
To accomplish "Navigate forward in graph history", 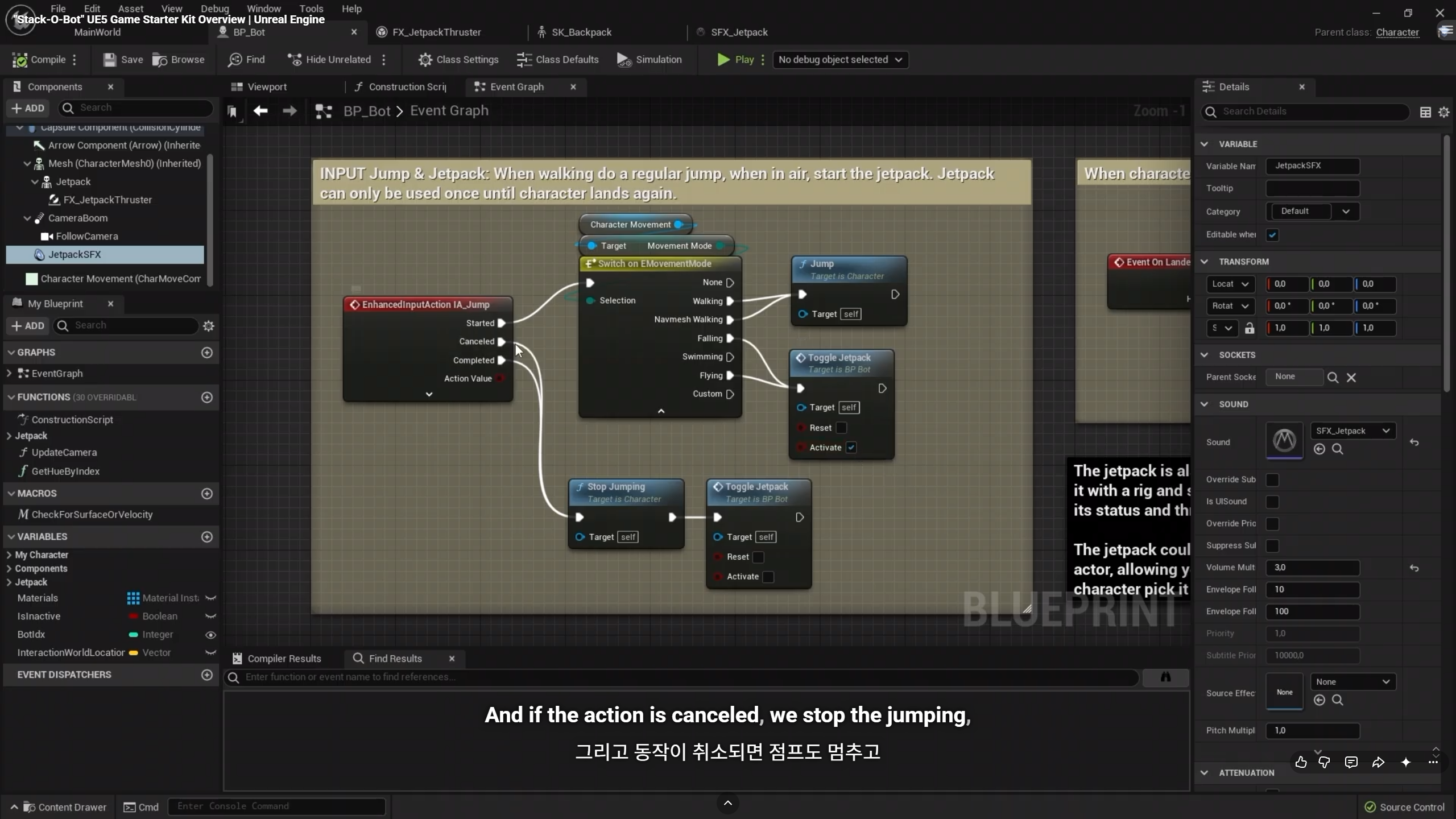I will click(289, 111).
